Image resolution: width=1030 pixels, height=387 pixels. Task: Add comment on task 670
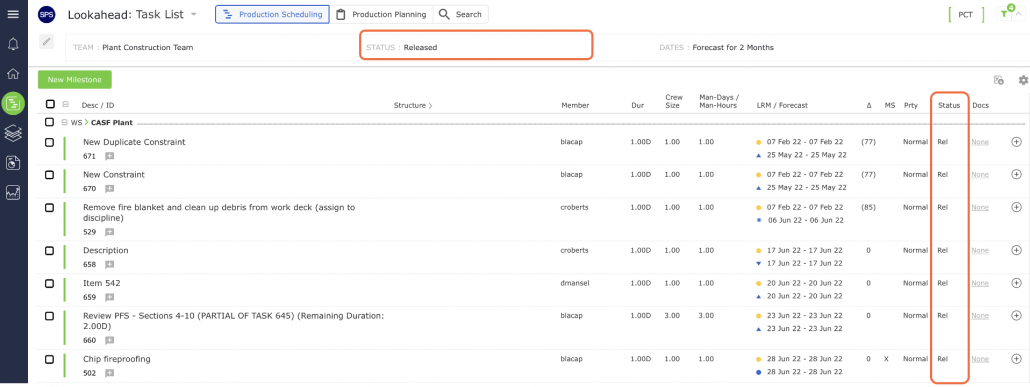[x=110, y=189]
